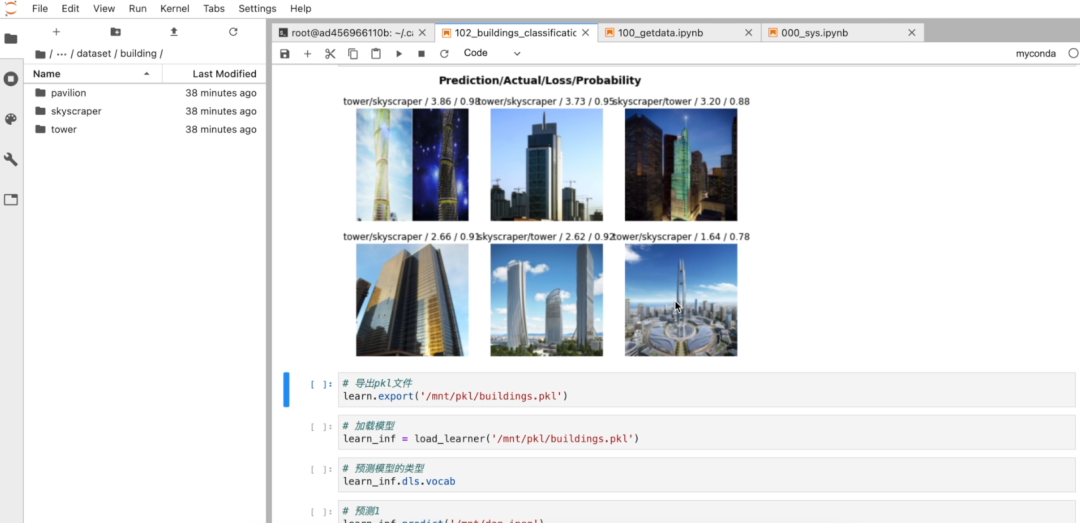Switch kernel by clicking myconda
Image resolution: width=1080 pixels, height=523 pixels.
pos(1035,54)
